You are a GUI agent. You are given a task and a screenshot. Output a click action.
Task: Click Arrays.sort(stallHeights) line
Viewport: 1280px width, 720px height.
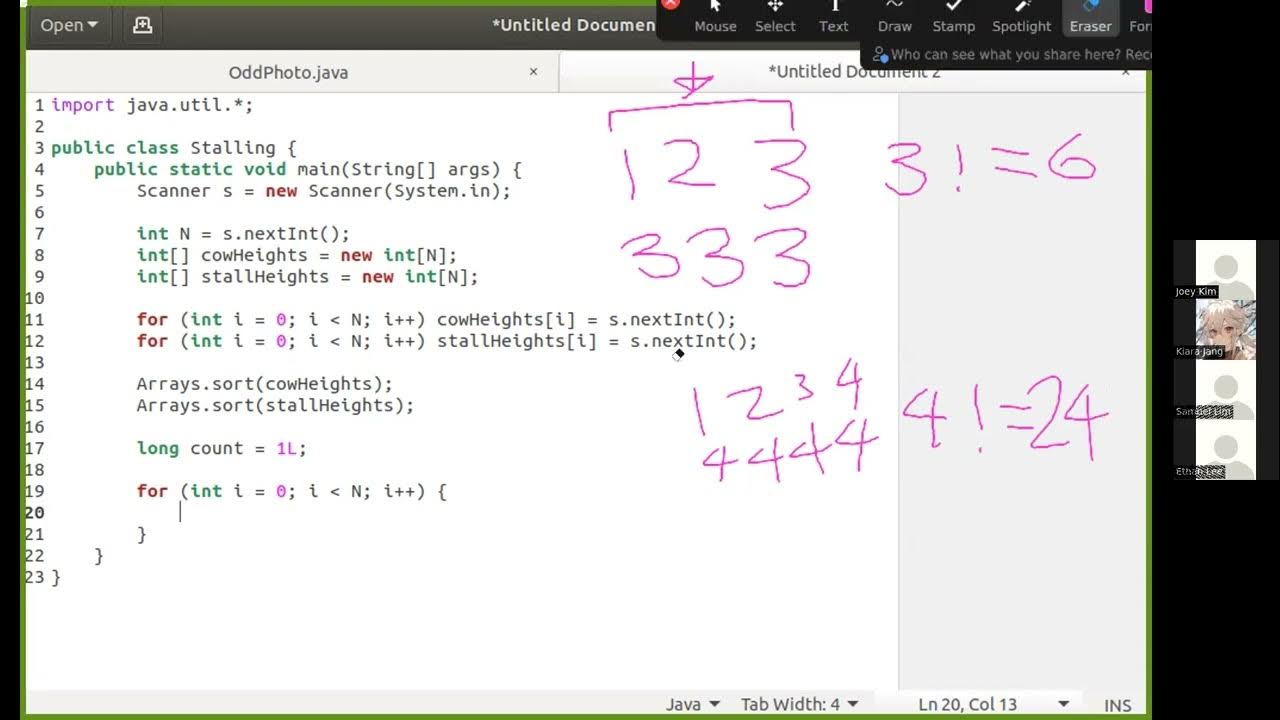[x=275, y=405]
